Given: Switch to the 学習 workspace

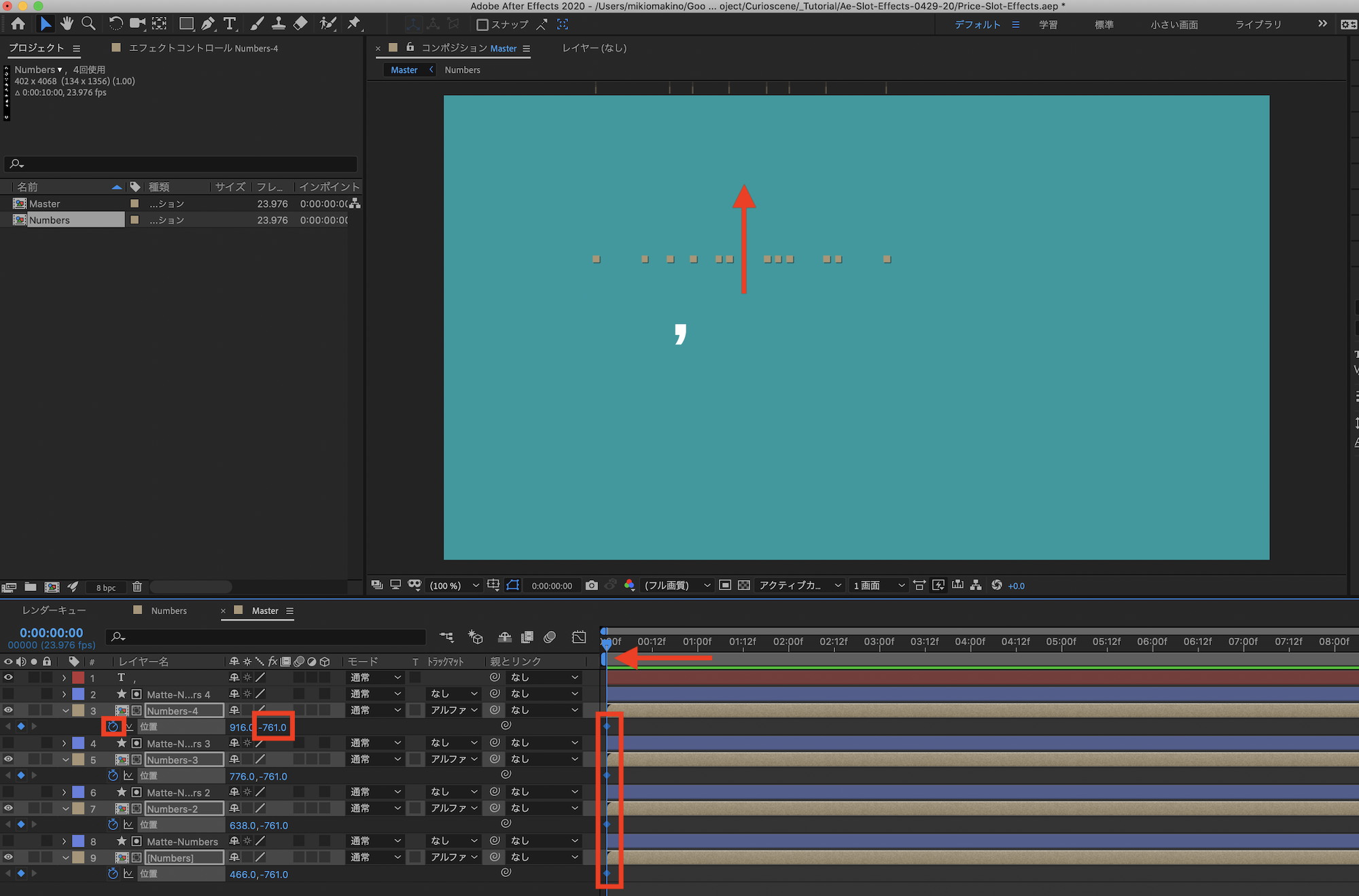Looking at the screenshot, I should pos(1048,24).
